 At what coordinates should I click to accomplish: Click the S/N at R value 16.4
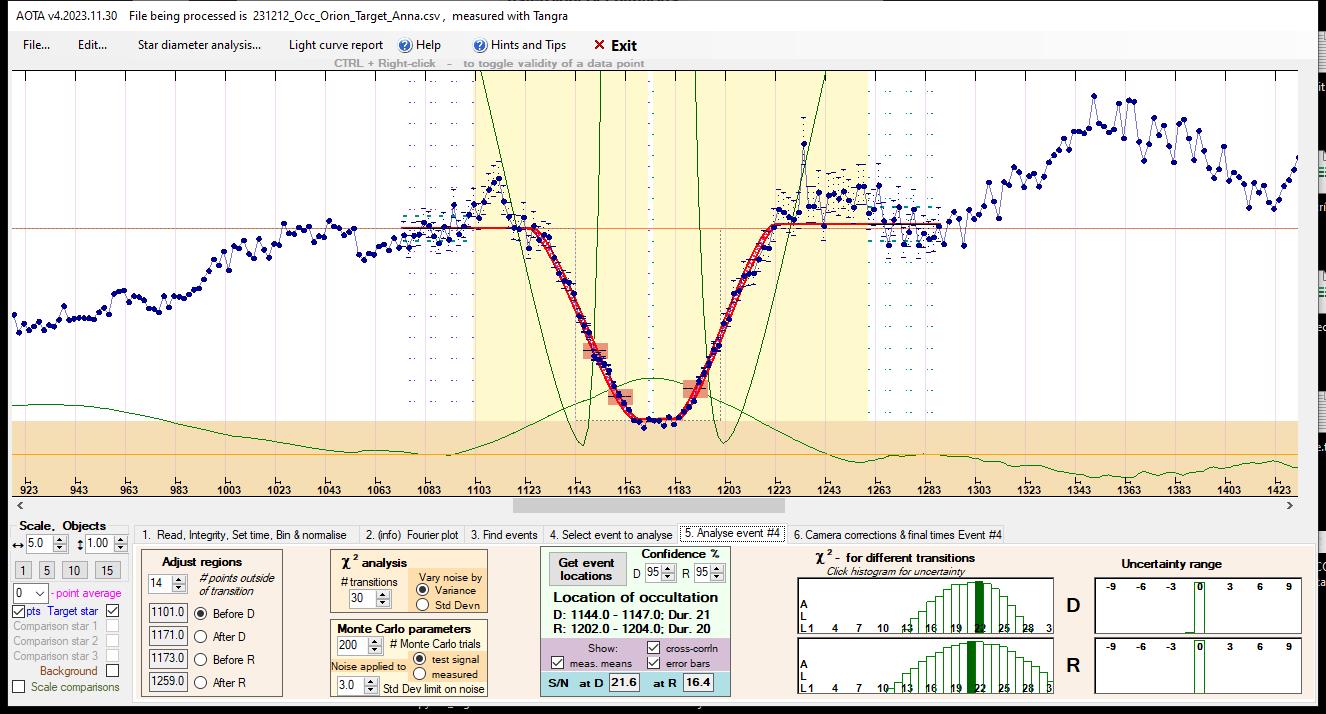pyautogui.click(x=698, y=682)
